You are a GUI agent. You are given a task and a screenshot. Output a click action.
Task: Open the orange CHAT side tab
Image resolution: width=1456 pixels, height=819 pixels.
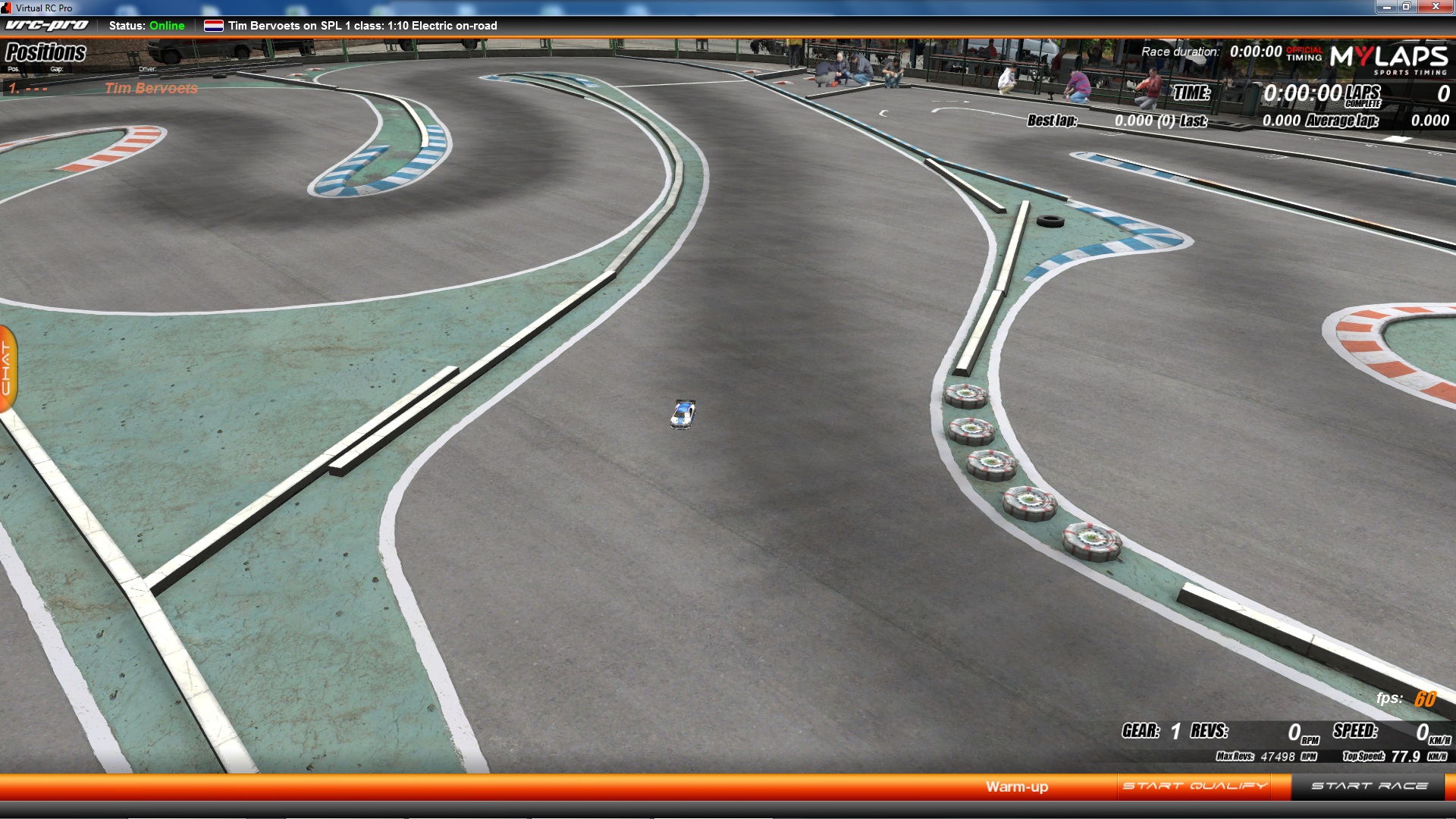(x=8, y=369)
